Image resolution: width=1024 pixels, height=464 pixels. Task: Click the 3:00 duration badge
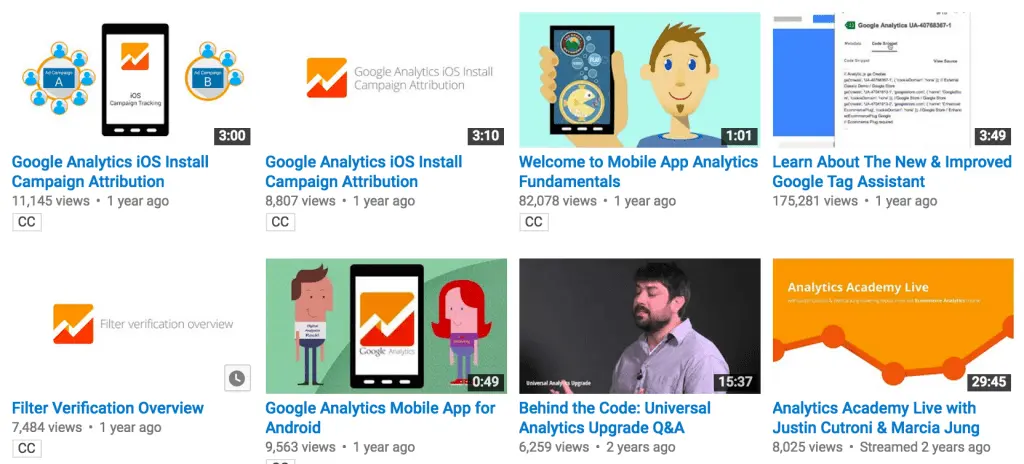232,137
